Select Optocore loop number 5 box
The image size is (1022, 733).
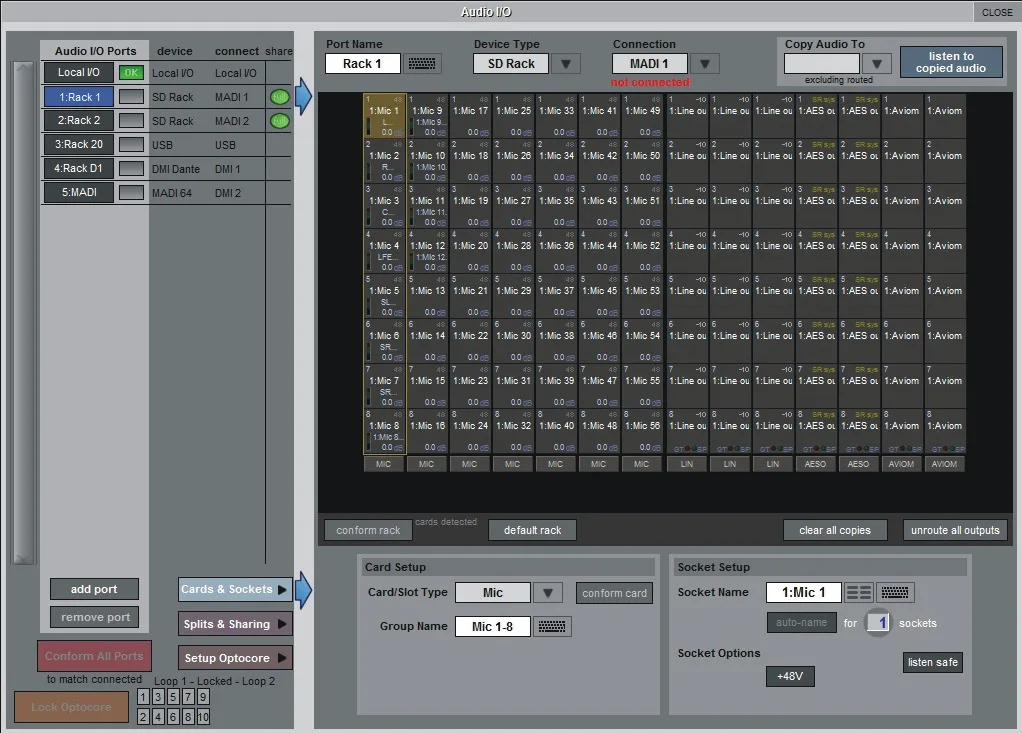click(x=173, y=697)
